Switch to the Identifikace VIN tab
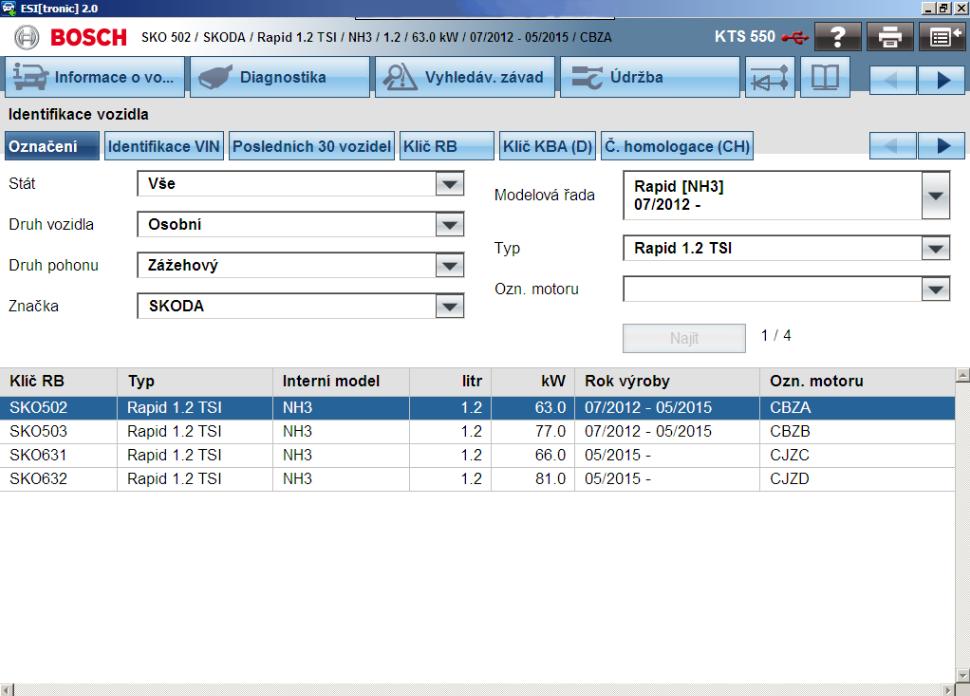The width and height of the screenshot is (970, 696). click(x=164, y=147)
